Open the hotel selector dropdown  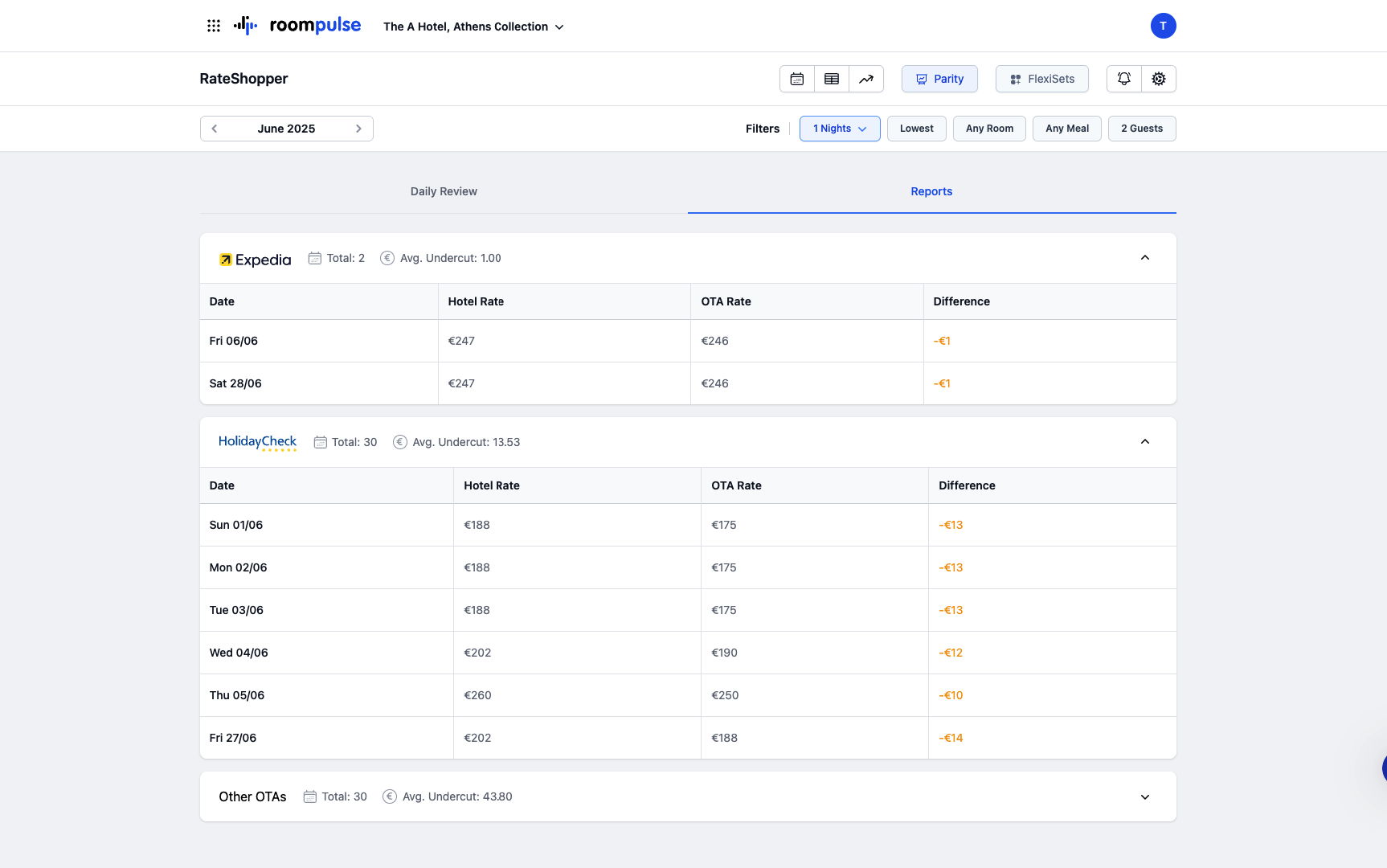click(x=473, y=27)
